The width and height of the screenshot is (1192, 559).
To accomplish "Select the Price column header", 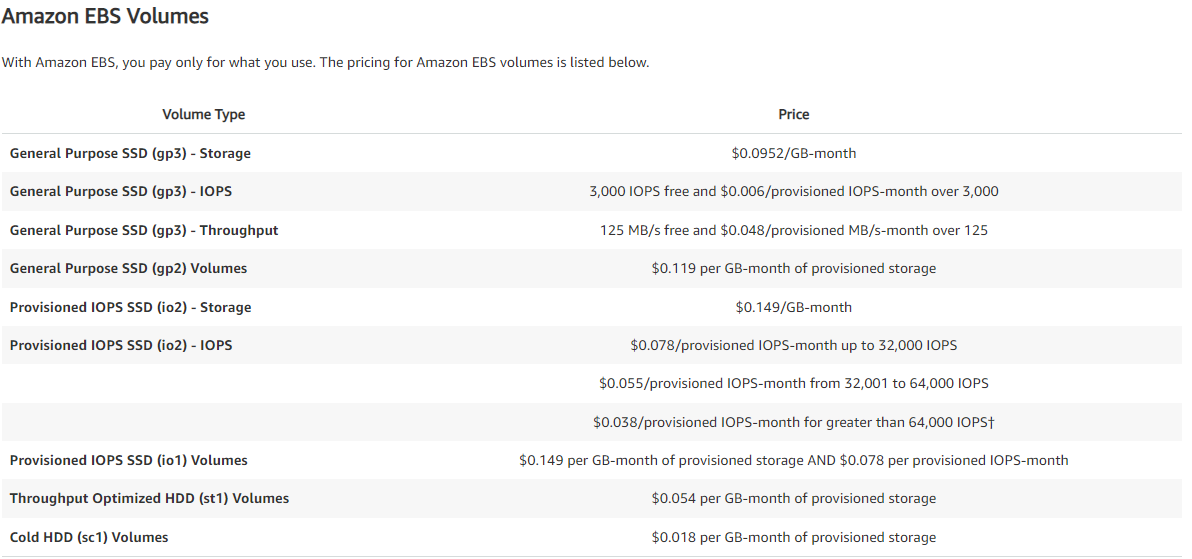I will (794, 114).
